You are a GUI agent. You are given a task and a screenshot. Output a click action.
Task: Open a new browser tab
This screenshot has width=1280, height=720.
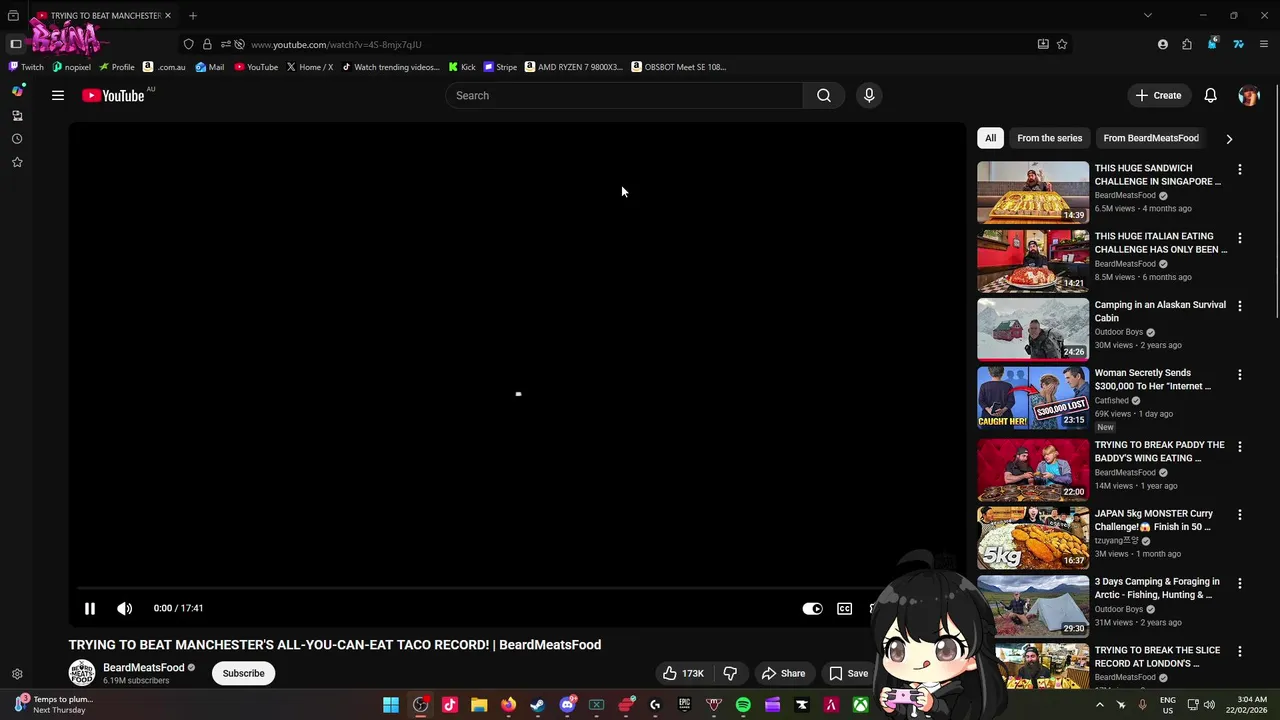pyautogui.click(x=193, y=15)
